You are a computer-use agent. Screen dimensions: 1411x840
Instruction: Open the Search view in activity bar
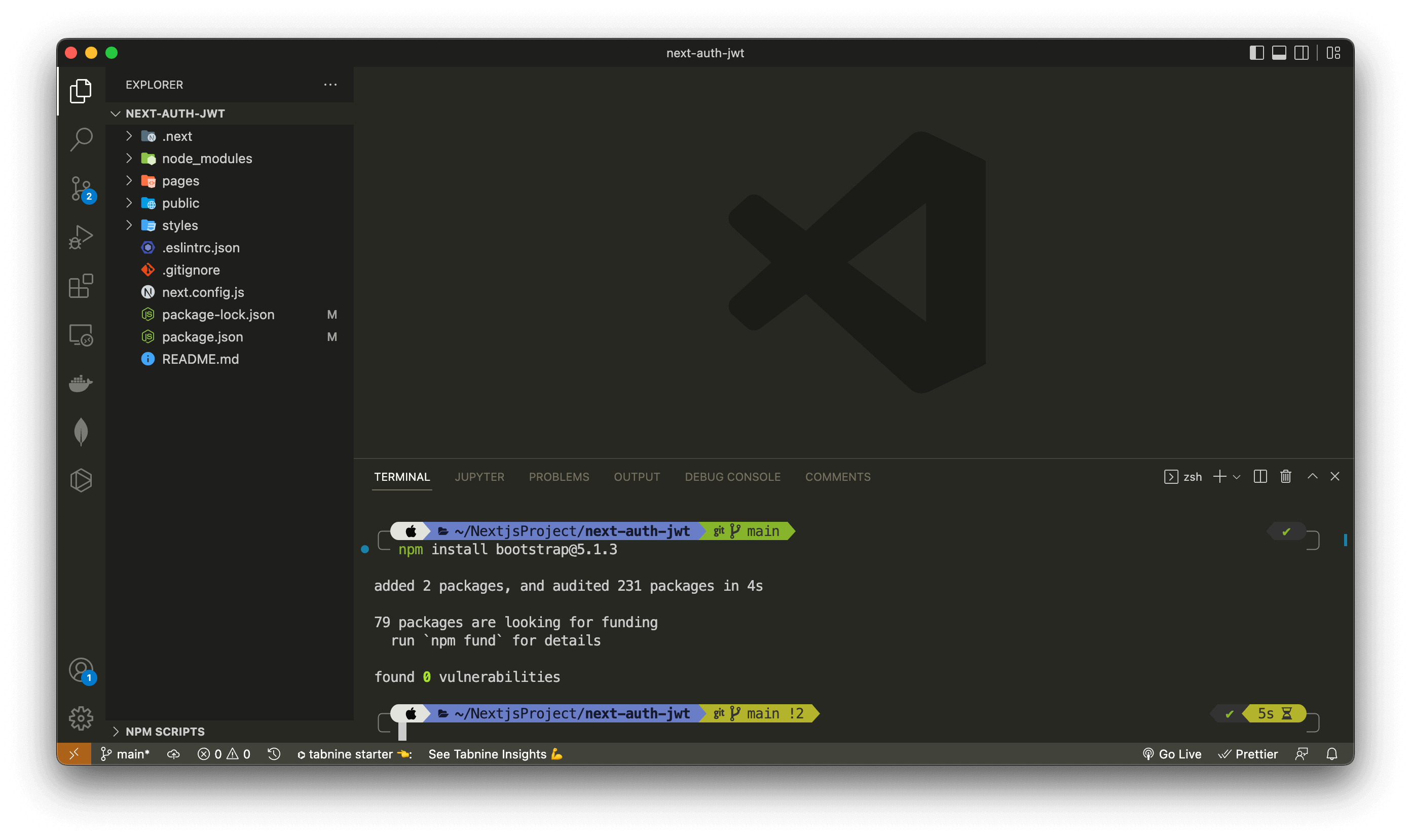(x=81, y=139)
